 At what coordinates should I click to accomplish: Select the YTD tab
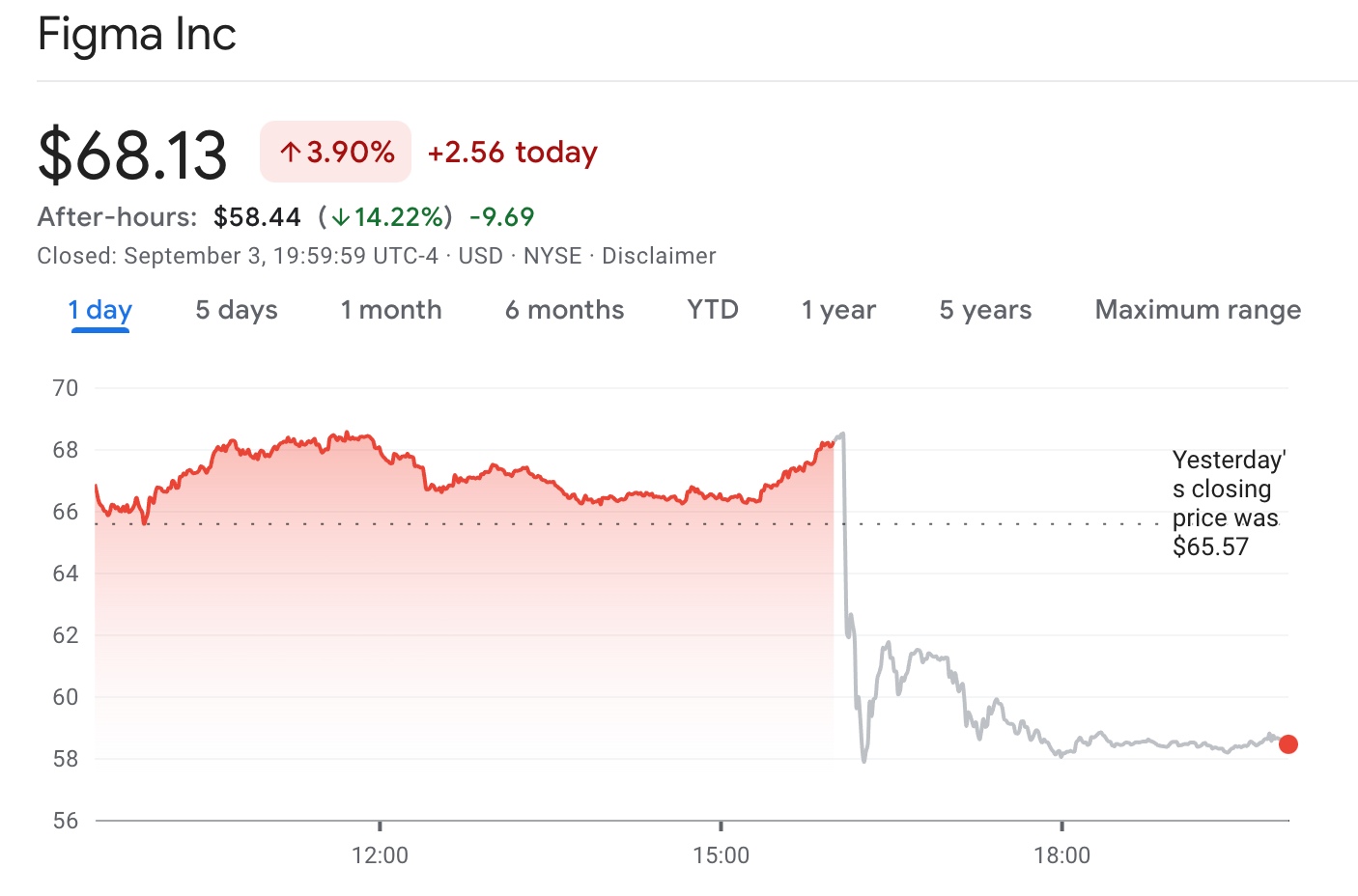[713, 310]
